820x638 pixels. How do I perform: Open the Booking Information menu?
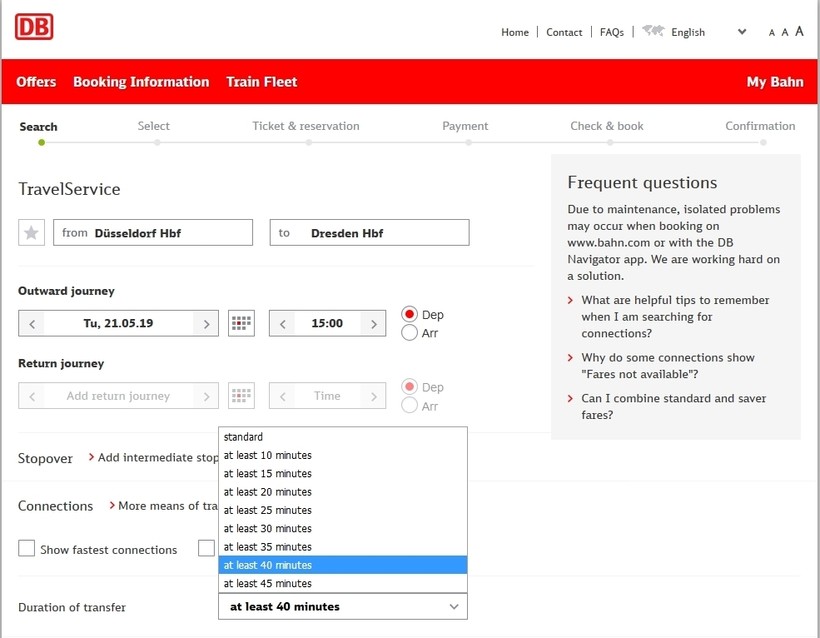141,82
